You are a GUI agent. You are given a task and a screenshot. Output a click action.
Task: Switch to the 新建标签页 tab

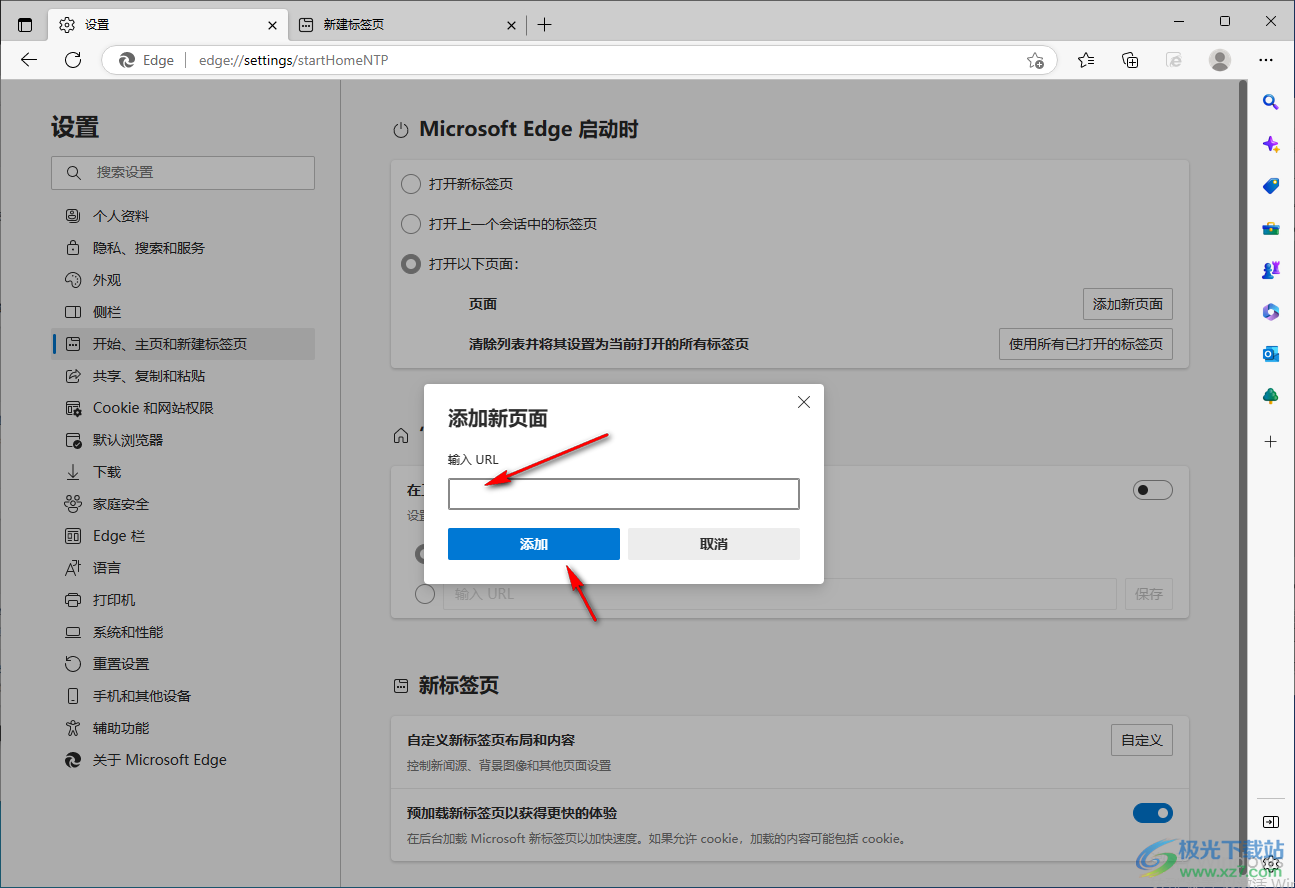(409, 25)
